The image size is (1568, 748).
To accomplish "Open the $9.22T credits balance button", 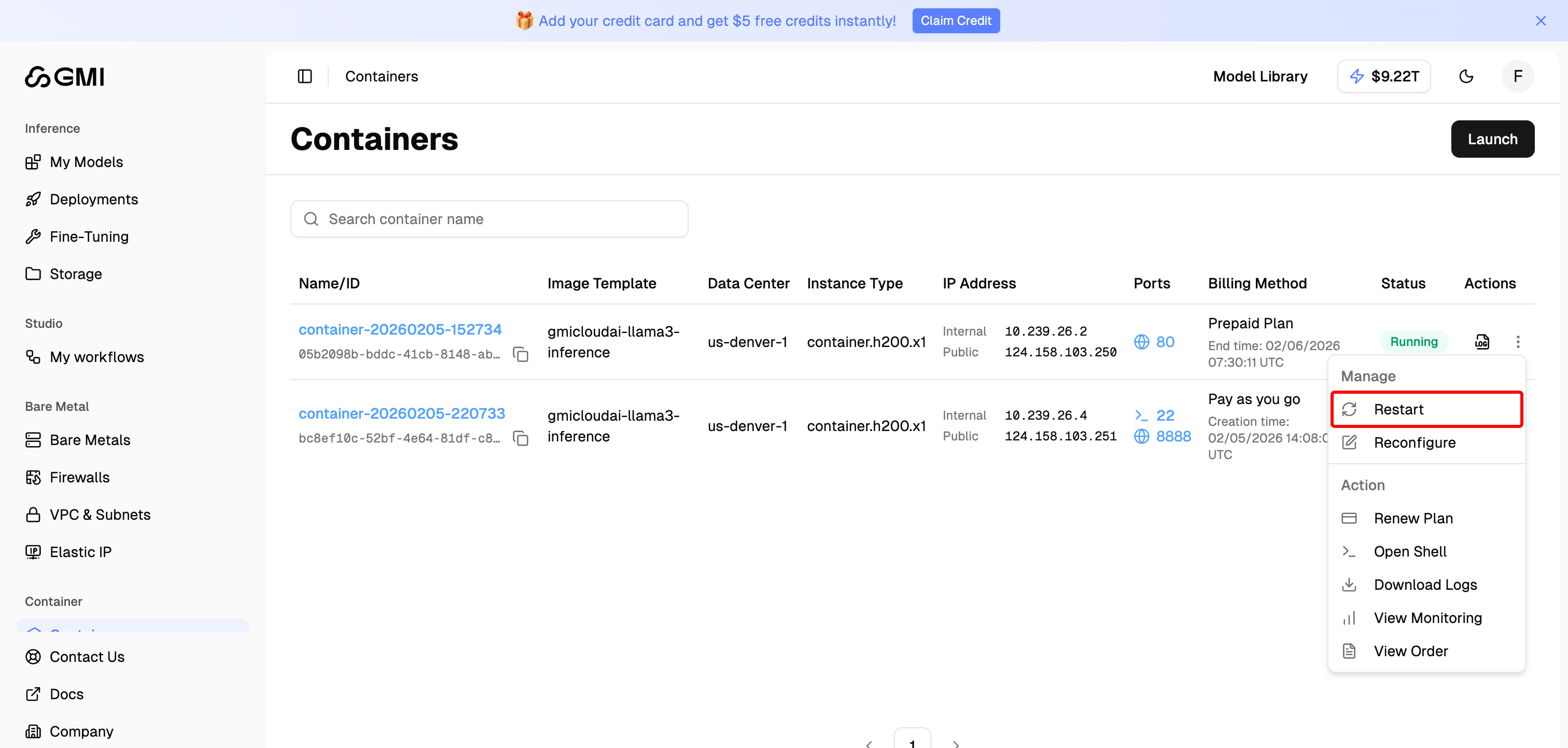I will click(1383, 76).
